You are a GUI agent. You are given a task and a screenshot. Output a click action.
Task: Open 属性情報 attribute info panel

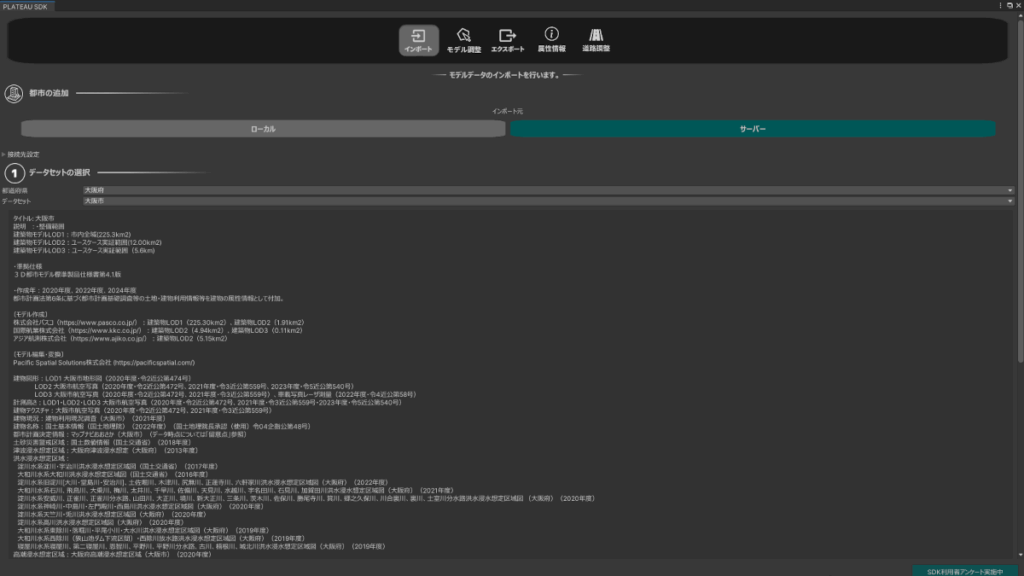point(551,40)
